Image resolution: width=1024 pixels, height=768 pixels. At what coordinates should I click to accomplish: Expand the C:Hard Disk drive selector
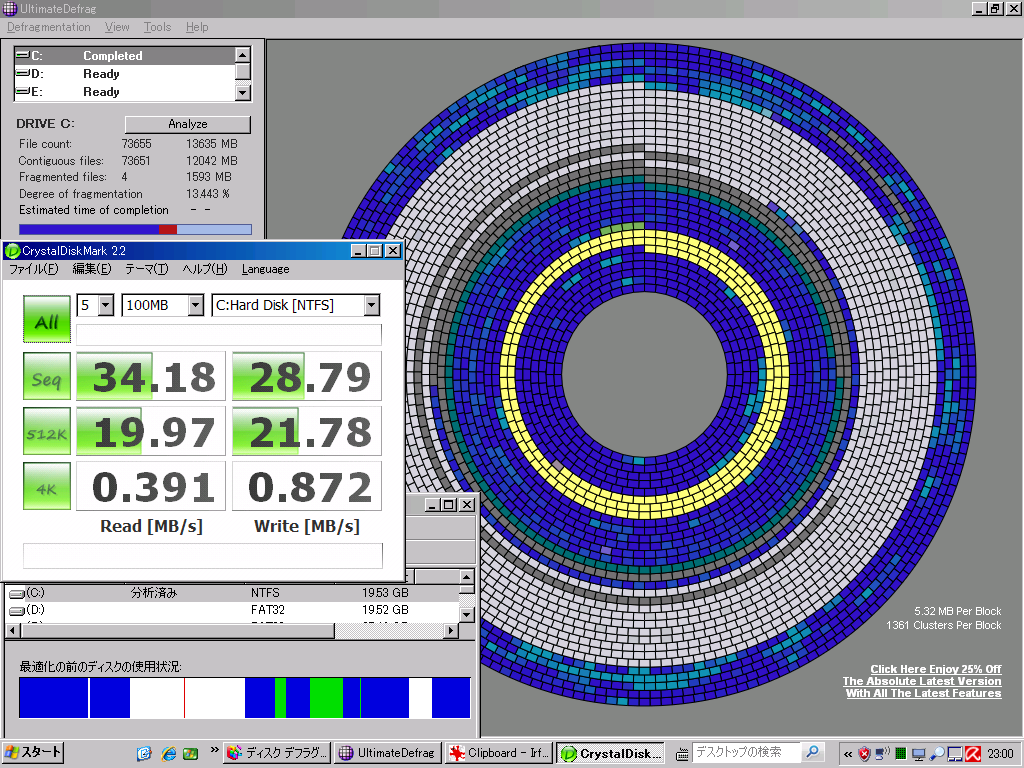[x=371, y=305]
